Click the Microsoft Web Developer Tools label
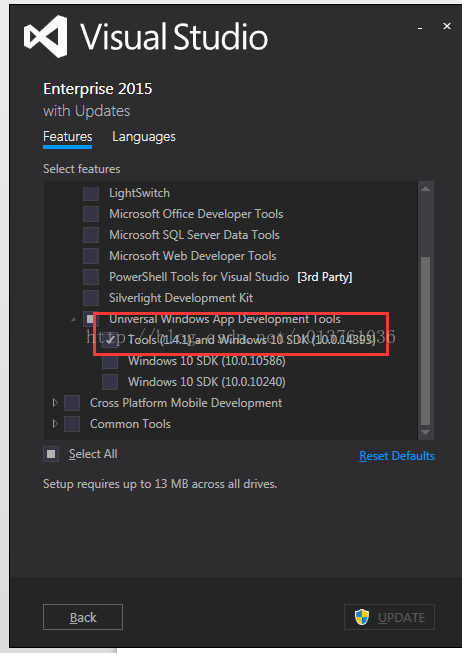Image resolution: width=462 pixels, height=653 pixels. (x=192, y=256)
